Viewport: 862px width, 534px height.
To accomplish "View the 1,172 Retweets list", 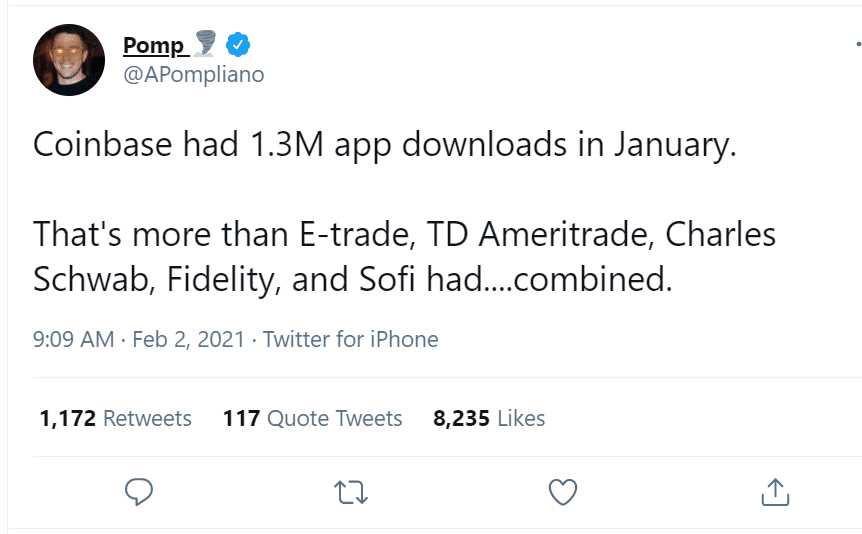I will [115, 419].
